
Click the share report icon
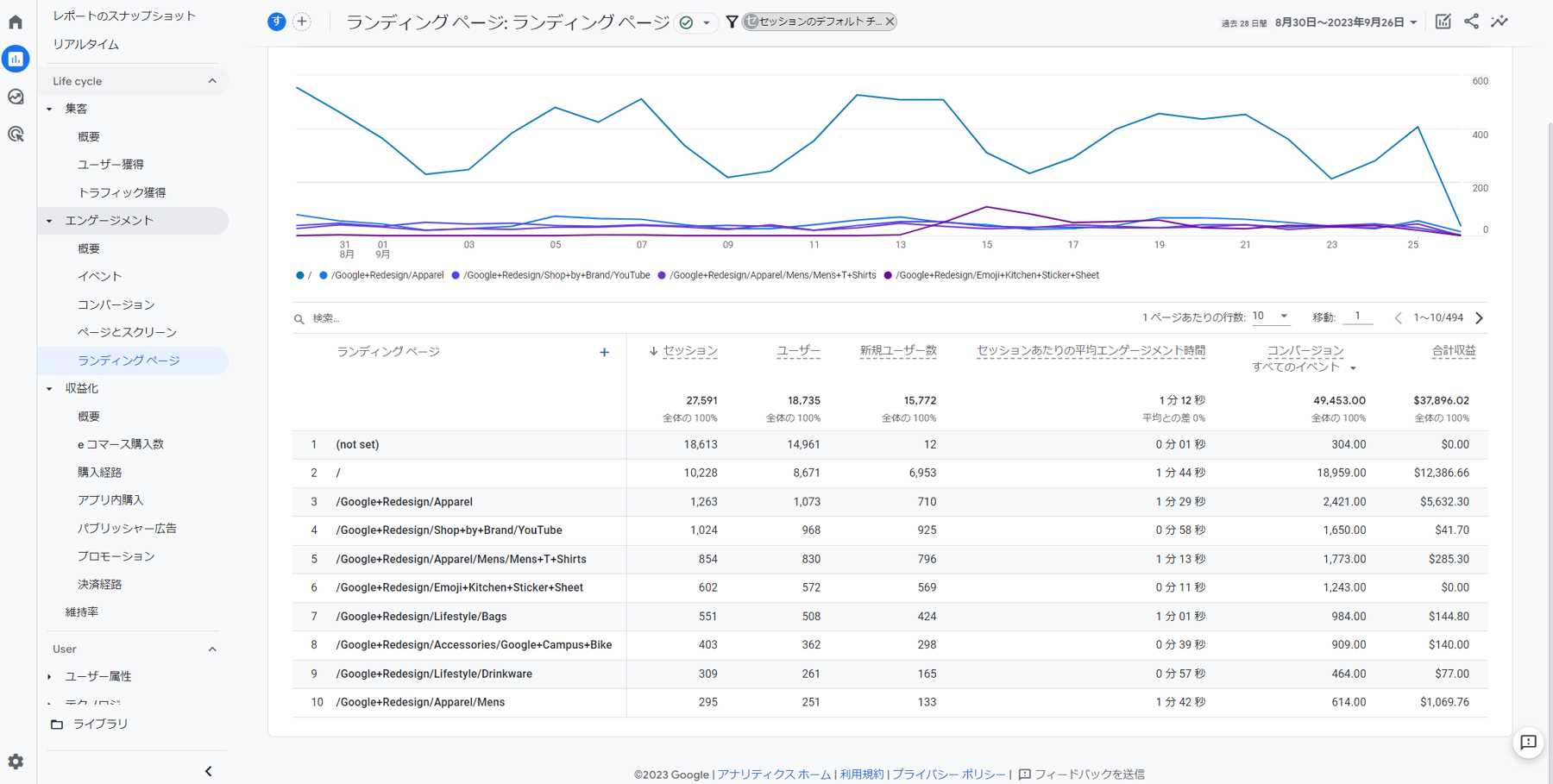1471,22
